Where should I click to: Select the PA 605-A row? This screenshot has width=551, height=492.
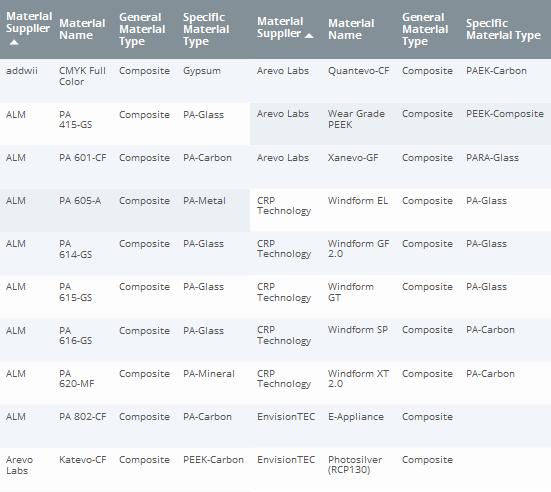point(125,210)
